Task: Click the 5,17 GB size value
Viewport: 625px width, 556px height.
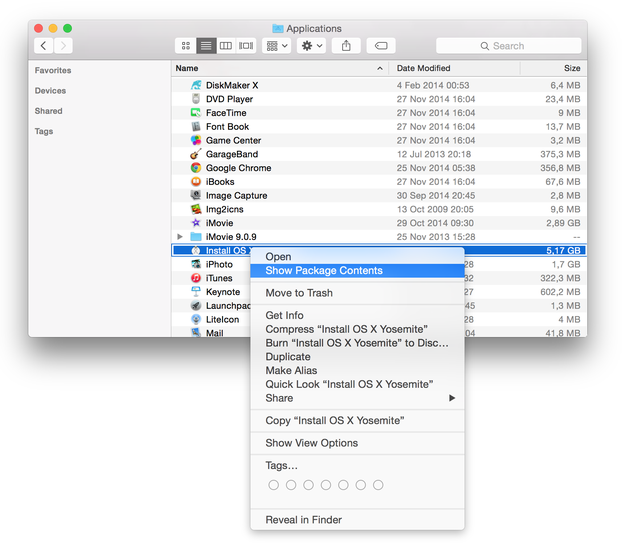Action: (563, 251)
